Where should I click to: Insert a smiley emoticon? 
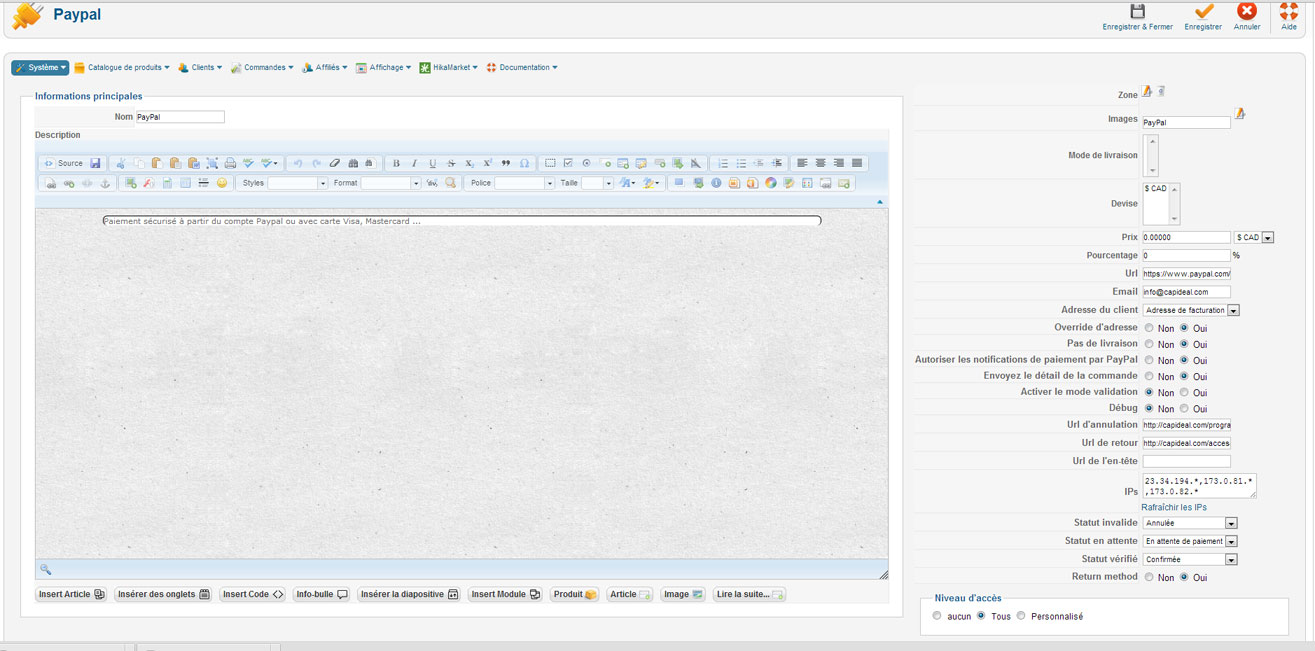click(x=222, y=183)
